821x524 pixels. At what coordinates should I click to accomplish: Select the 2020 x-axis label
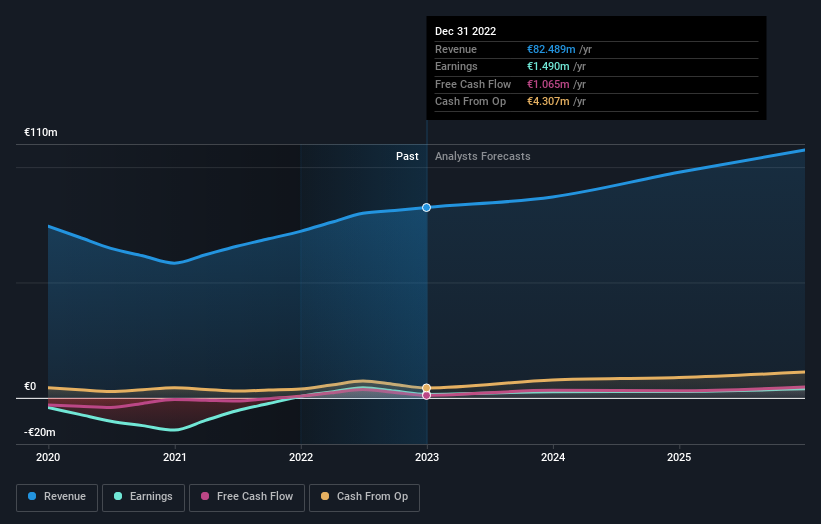[x=48, y=457]
